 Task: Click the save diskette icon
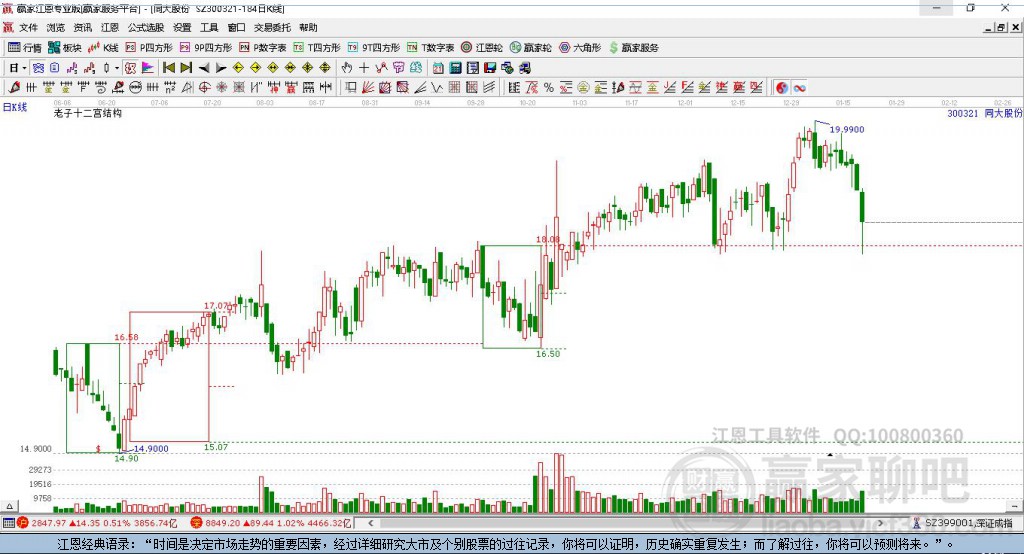point(490,68)
